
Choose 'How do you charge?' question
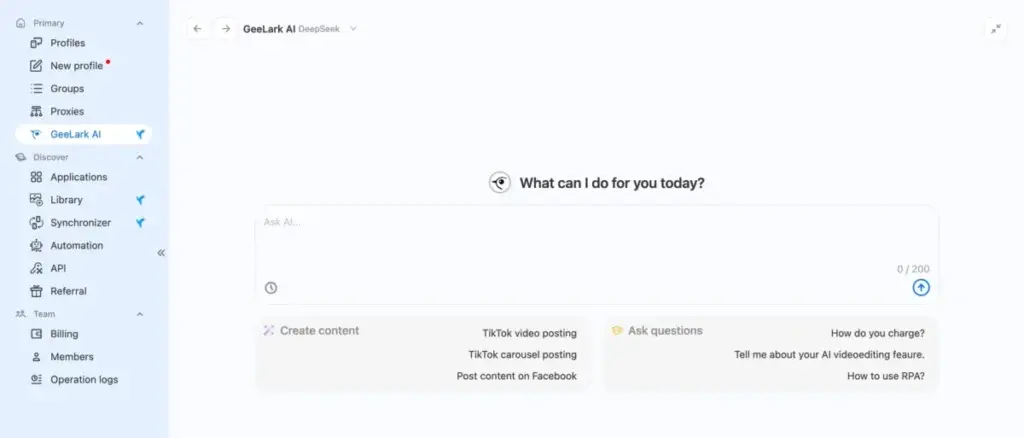pyautogui.click(x=877, y=333)
